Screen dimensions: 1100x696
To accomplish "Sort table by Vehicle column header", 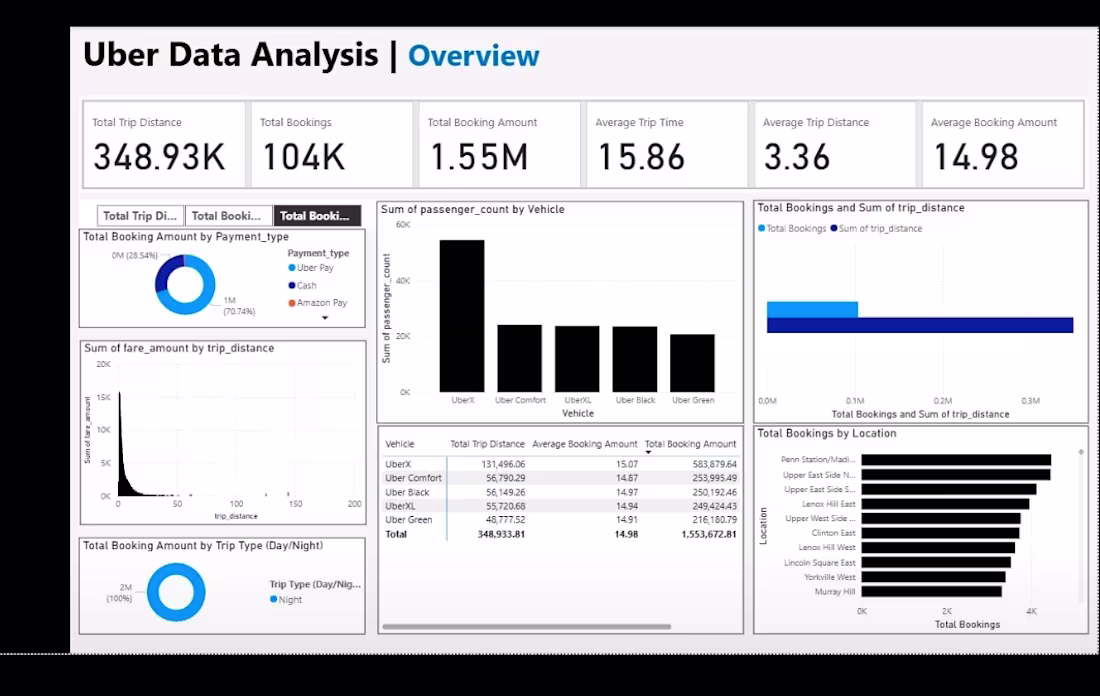I will (400, 444).
